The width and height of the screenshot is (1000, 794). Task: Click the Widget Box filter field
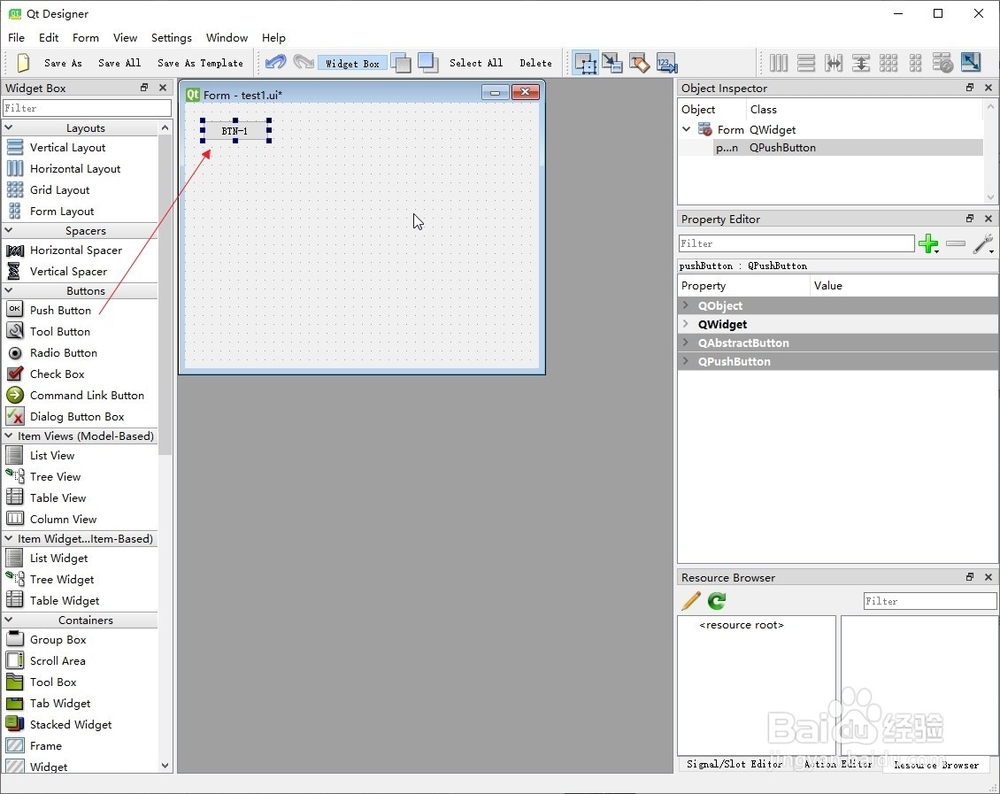[87, 108]
